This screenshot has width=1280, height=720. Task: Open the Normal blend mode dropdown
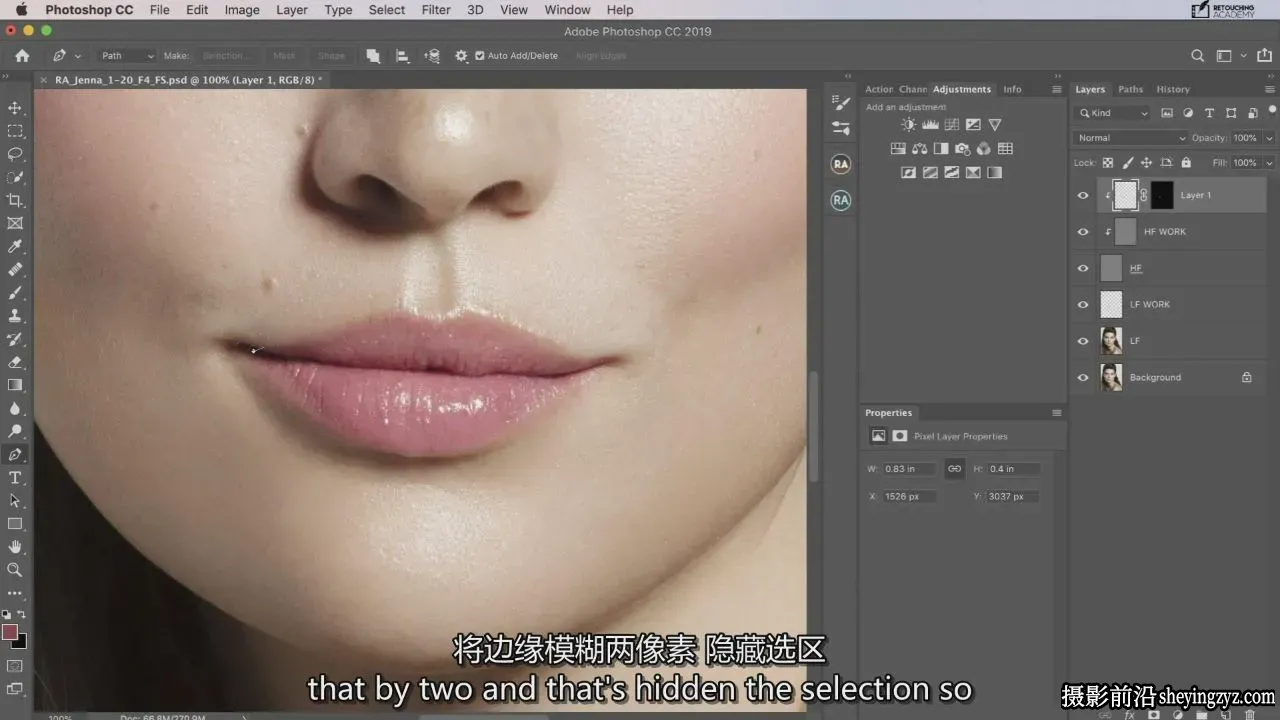(x=1130, y=138)
